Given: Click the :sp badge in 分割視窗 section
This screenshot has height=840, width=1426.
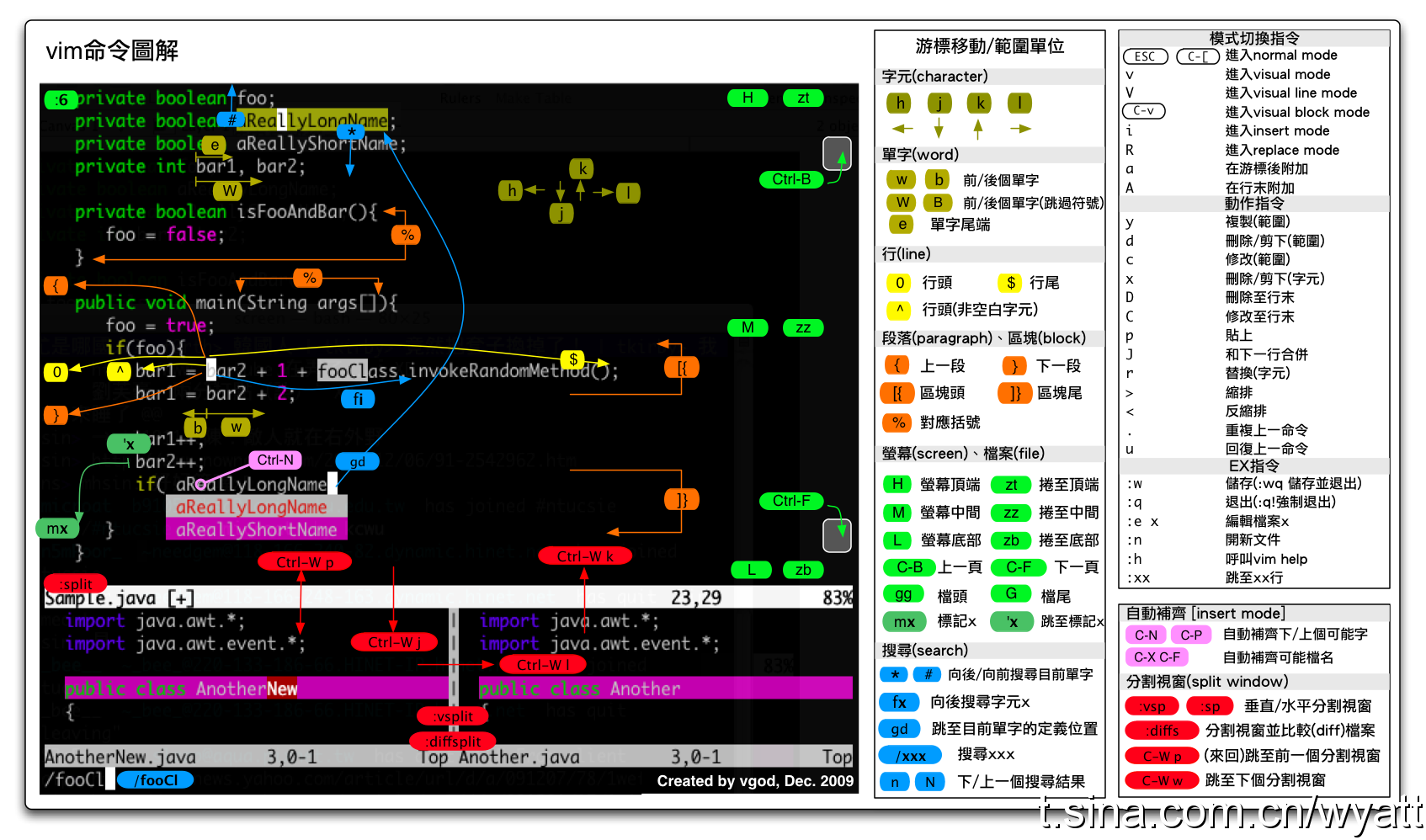Looking at the screenshot, I should [1210, 706].
